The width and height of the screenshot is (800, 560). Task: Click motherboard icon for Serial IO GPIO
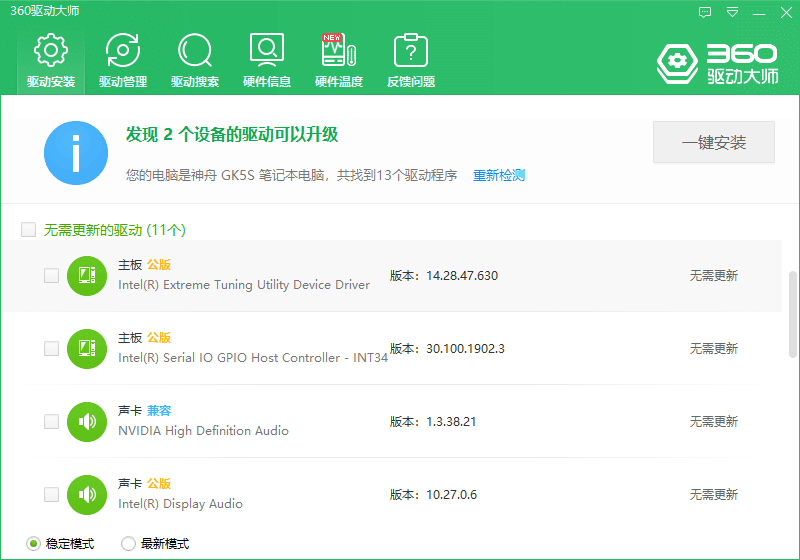pyautogui.click(x=87, y=349)
